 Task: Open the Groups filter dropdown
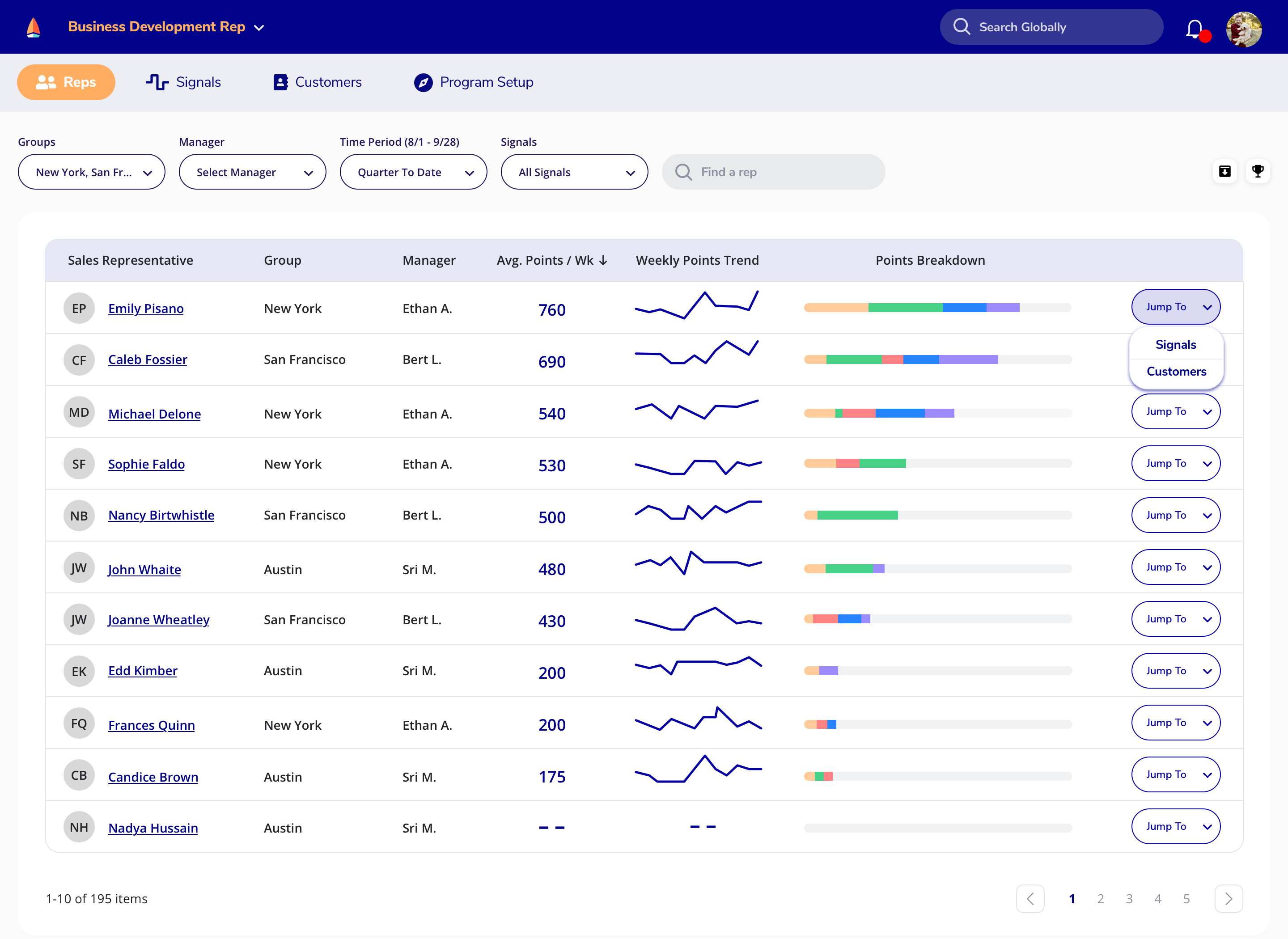coord(92,172)
